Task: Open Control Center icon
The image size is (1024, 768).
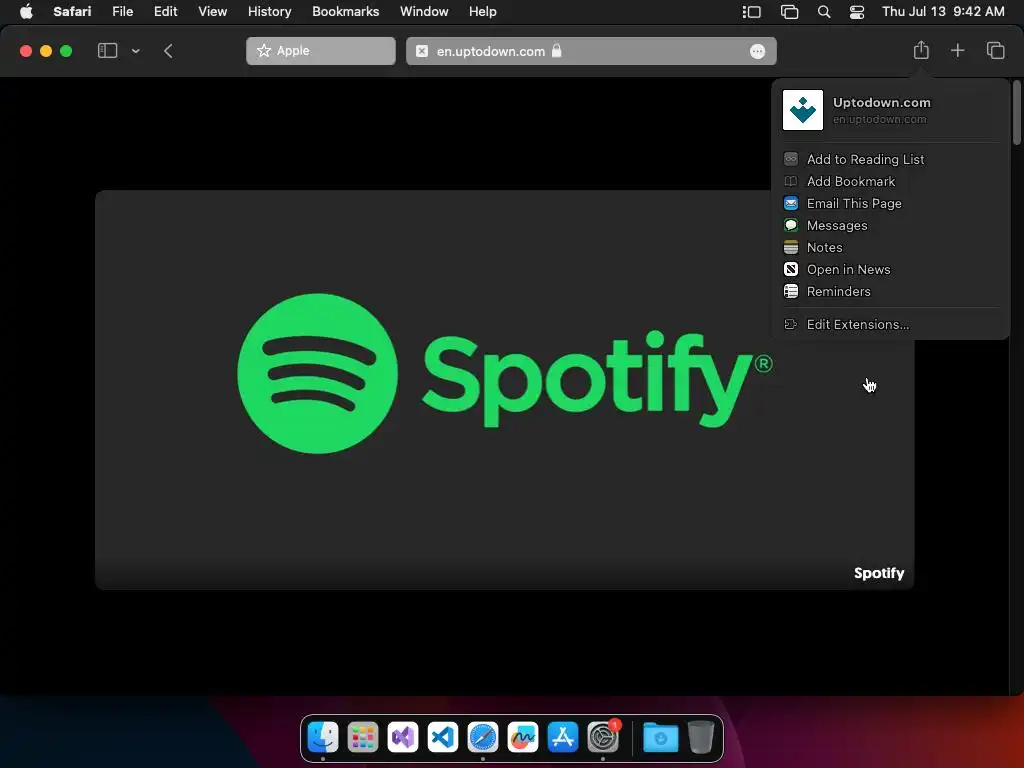Action: click(x=857, y=12)
